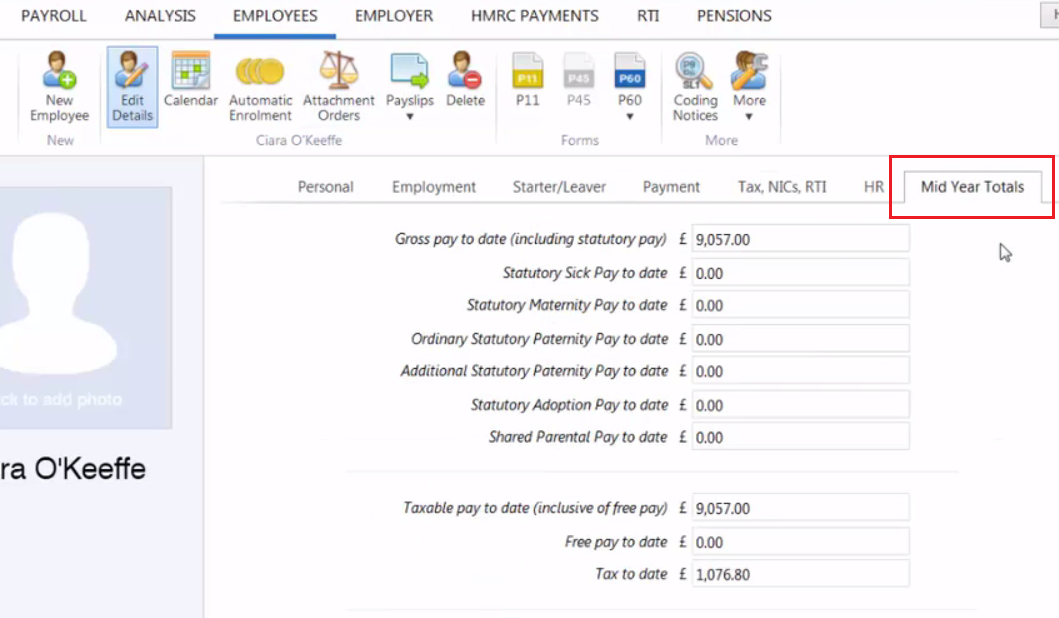Open the Employment tab
This screenshot has width=1059, height=618.
(434, 187)
